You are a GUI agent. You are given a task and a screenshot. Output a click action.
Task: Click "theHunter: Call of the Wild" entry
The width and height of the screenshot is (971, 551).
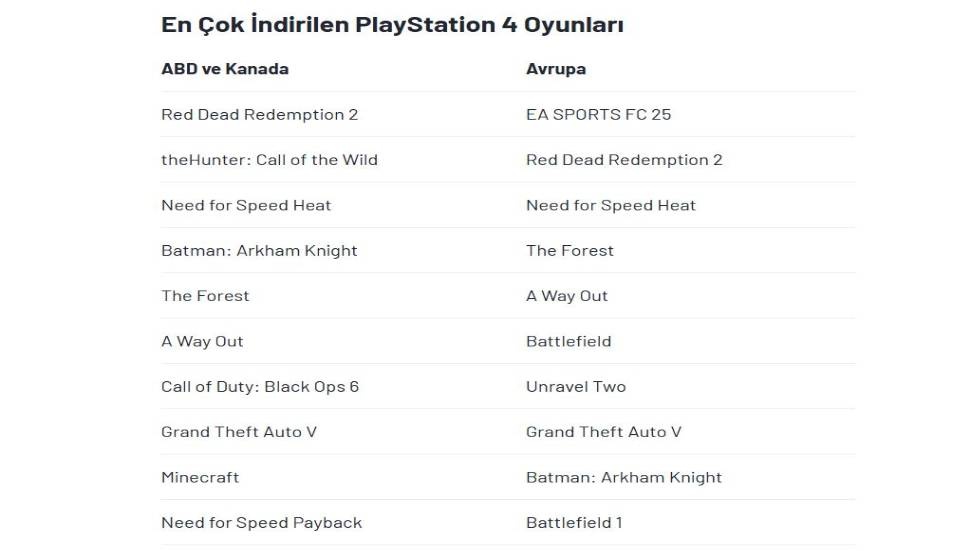pyautogui.click(x=269, y=159)
